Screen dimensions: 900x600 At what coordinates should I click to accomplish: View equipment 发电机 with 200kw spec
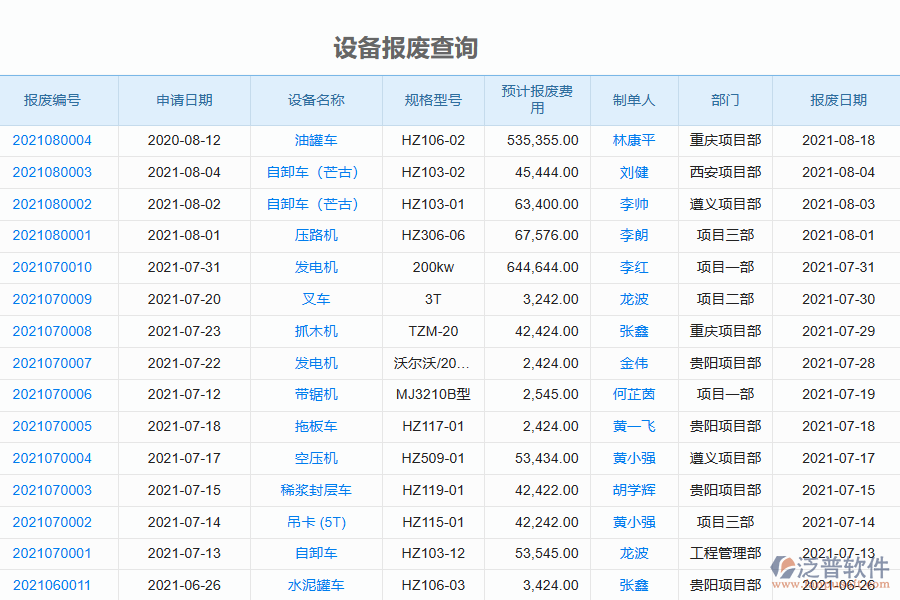pyautogui.click(x=315, y=267)
